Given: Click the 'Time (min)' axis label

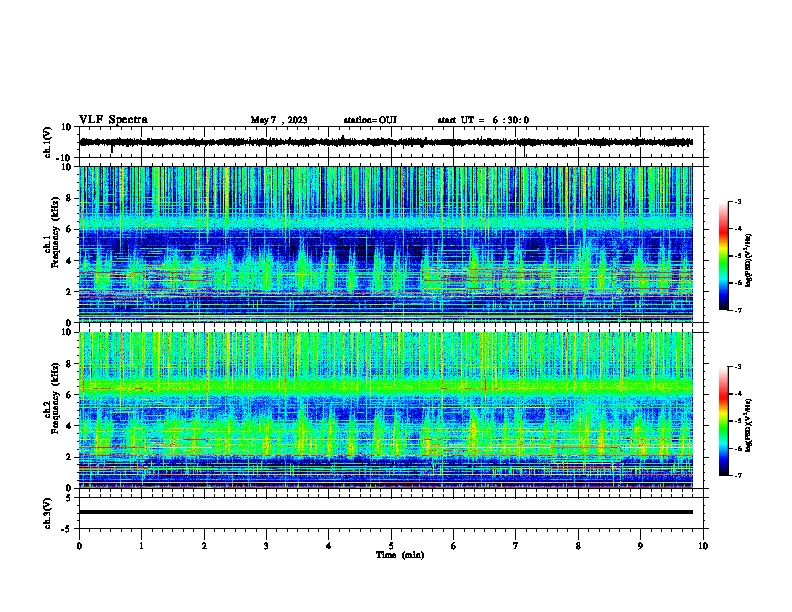Looking at the screenshot, I should (400, 555).
